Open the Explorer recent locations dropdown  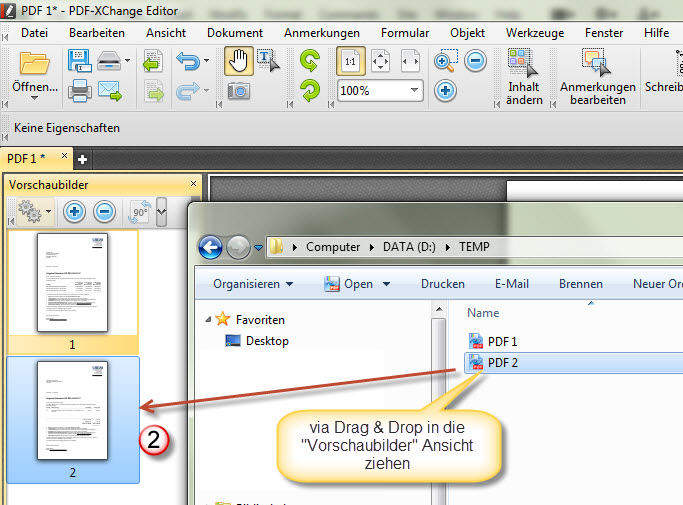coord(259,247)
